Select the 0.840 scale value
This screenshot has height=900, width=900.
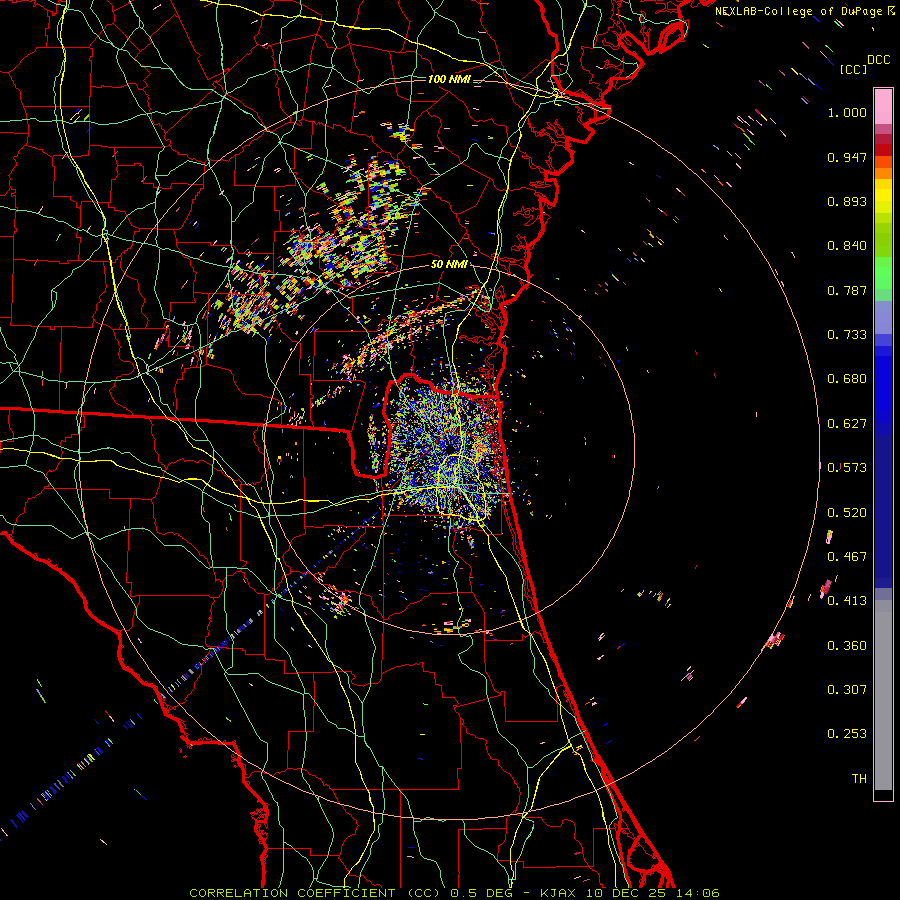click(x=847, y=246)
